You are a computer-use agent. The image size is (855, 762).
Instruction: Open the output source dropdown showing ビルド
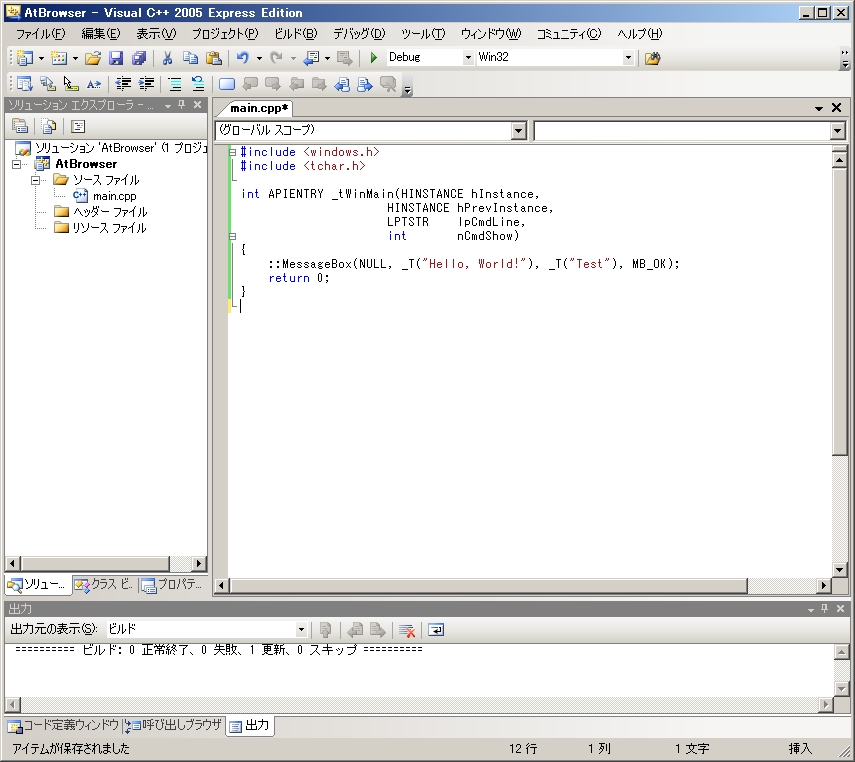tap(301, 630)
